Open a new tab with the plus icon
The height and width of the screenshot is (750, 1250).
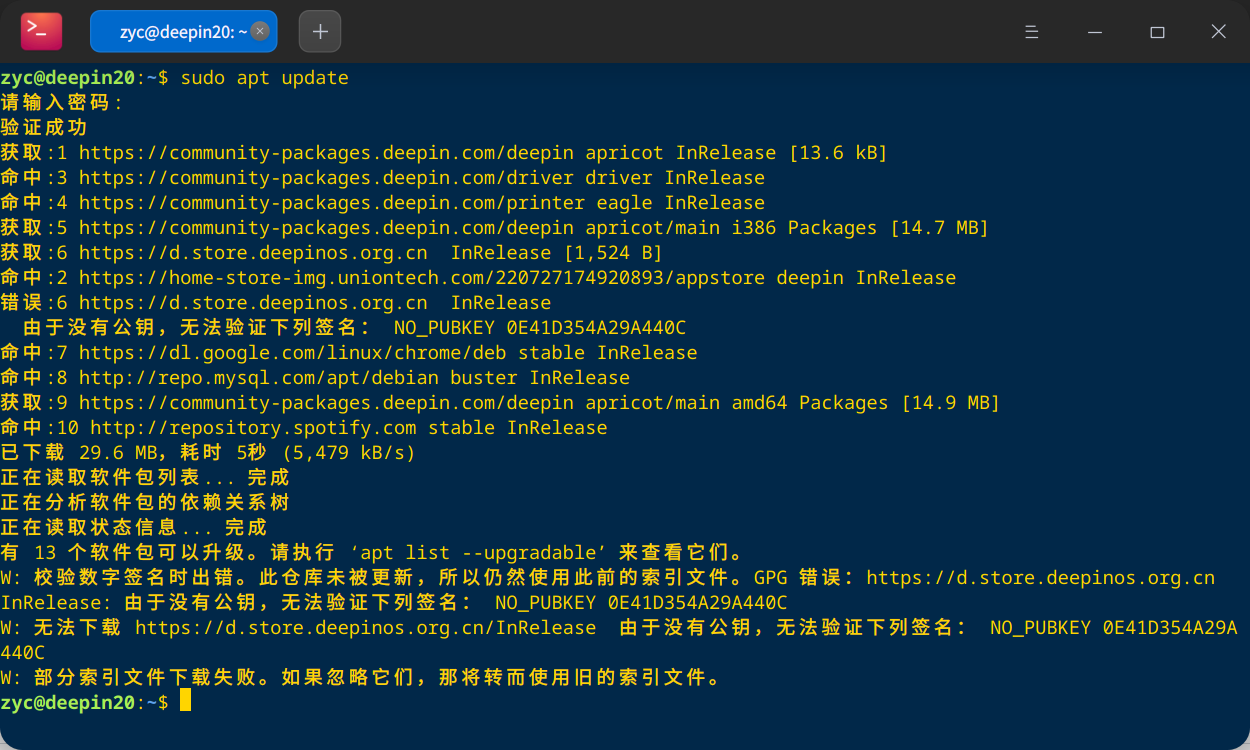(319, 31)
